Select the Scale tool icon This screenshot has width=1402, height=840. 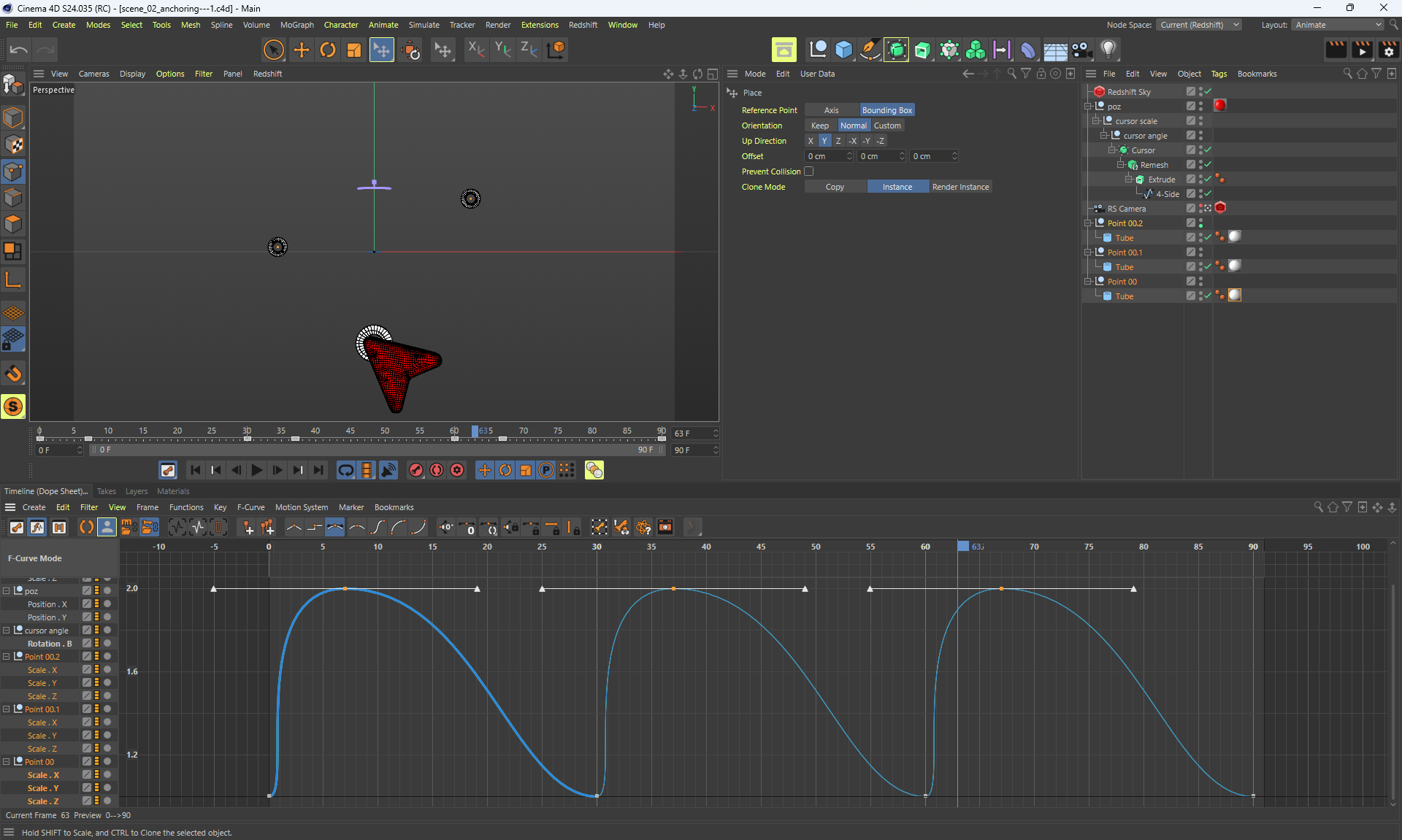354,50
